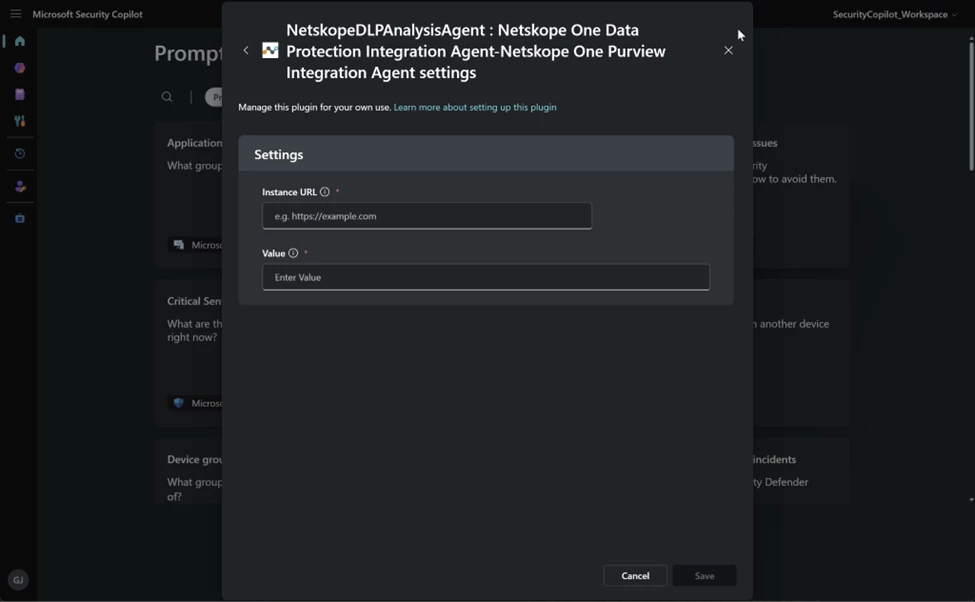Show Instance URL info tooltip icon

click(325, 192)
